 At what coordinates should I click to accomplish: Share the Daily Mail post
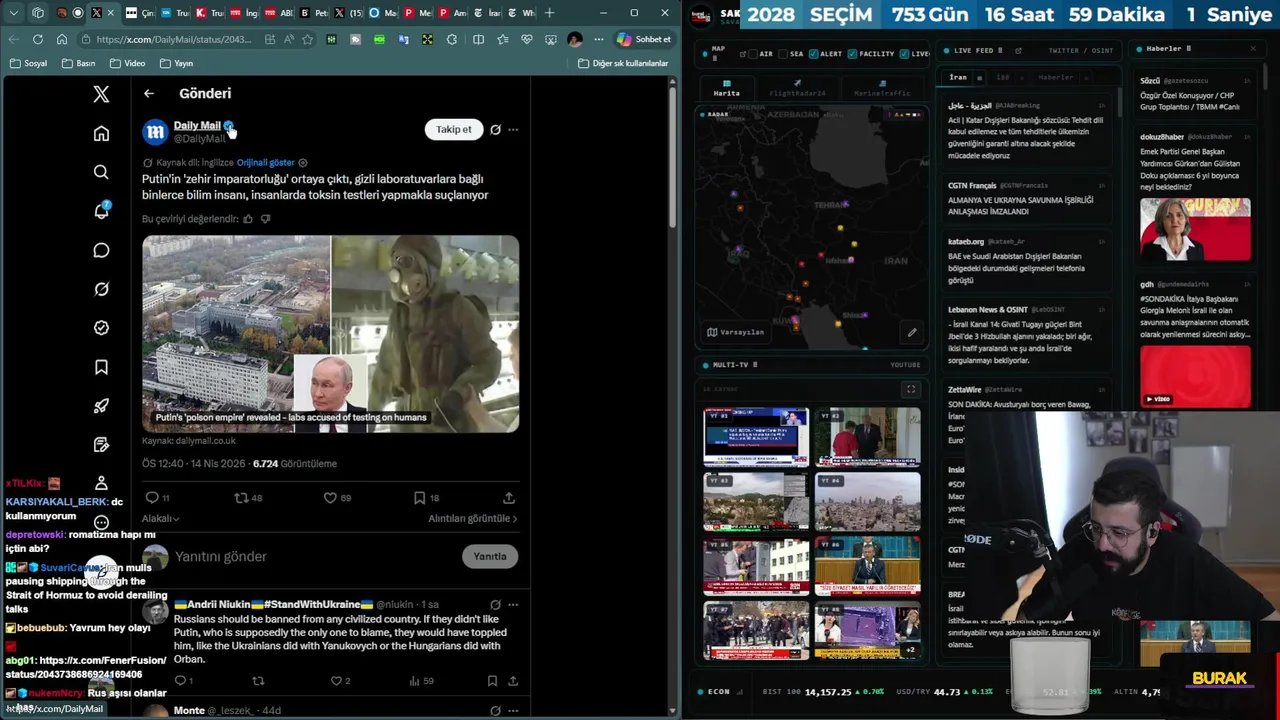coord(509,497)
